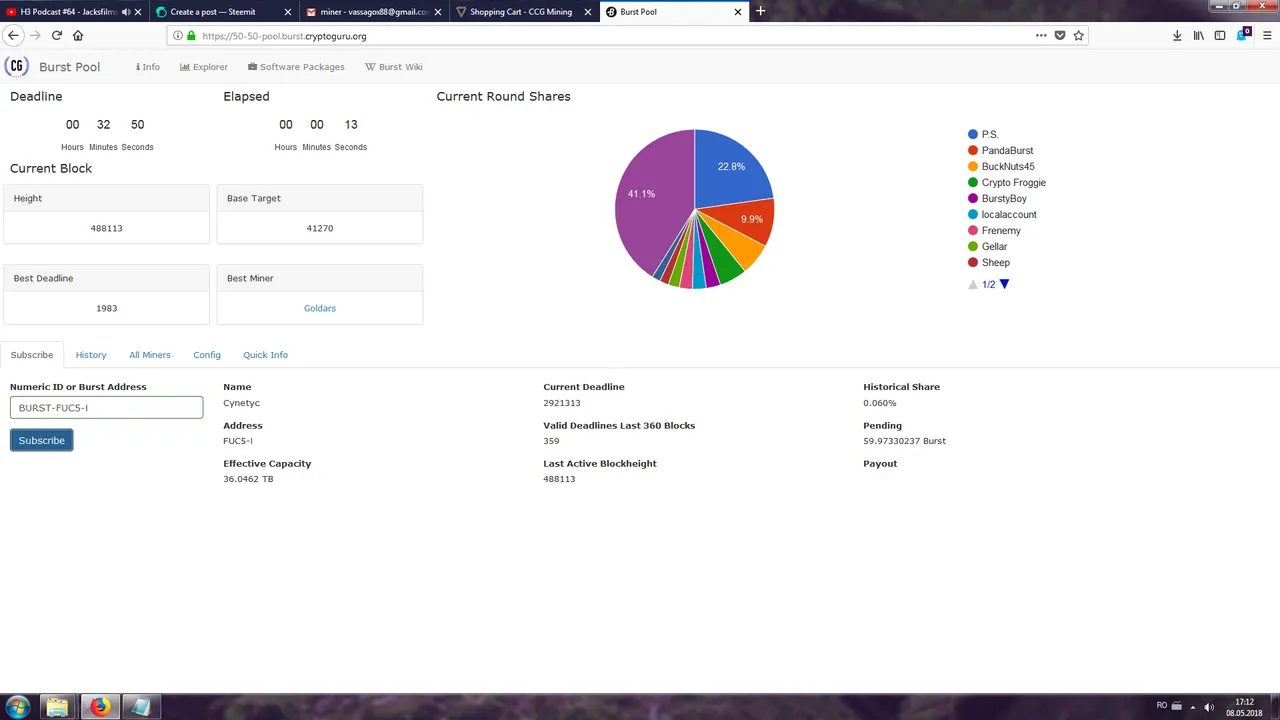Reload the page with the refresh icon
This screenshot has width=1280, height=720.
click(x=57, y=35)
